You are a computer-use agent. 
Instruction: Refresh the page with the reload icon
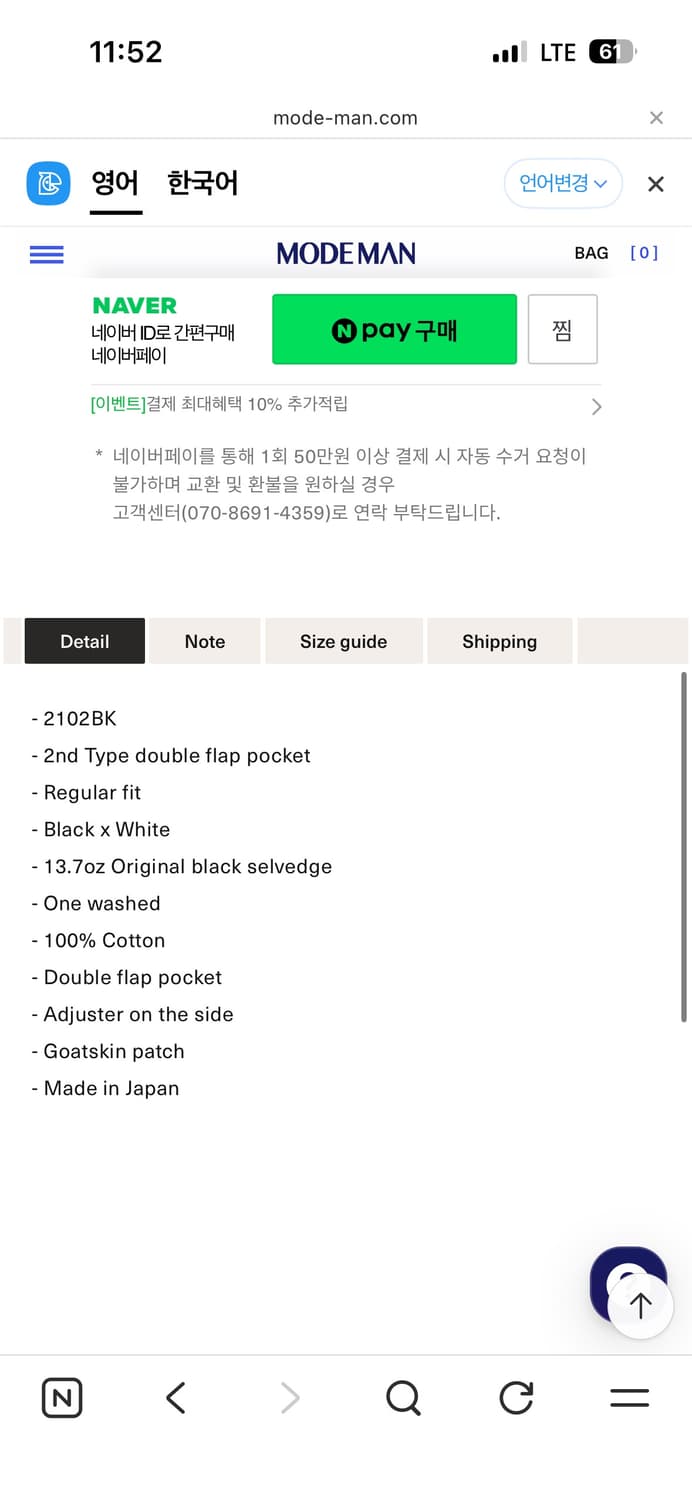tap(515, 1398)
